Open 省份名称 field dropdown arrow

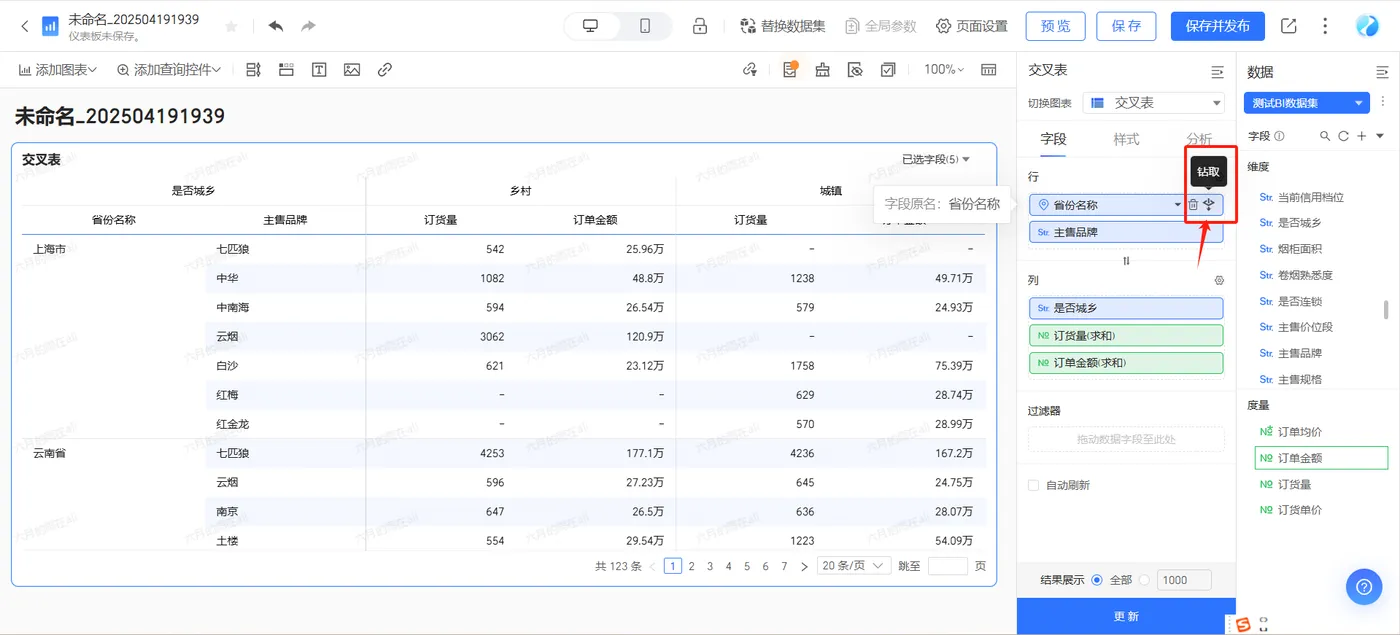click(x=1177, y=205)
